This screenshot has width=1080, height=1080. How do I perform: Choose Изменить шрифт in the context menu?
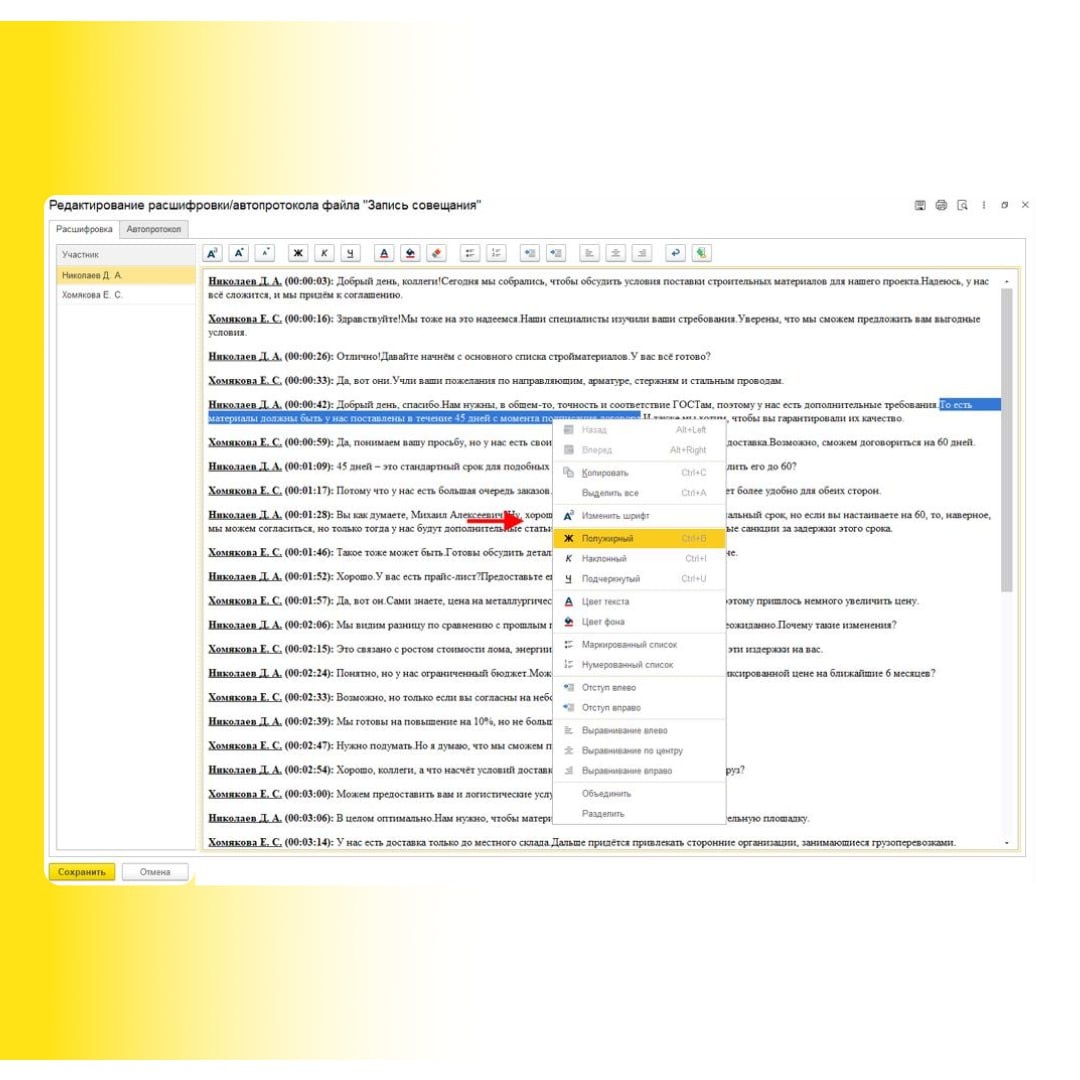point(639,516)
